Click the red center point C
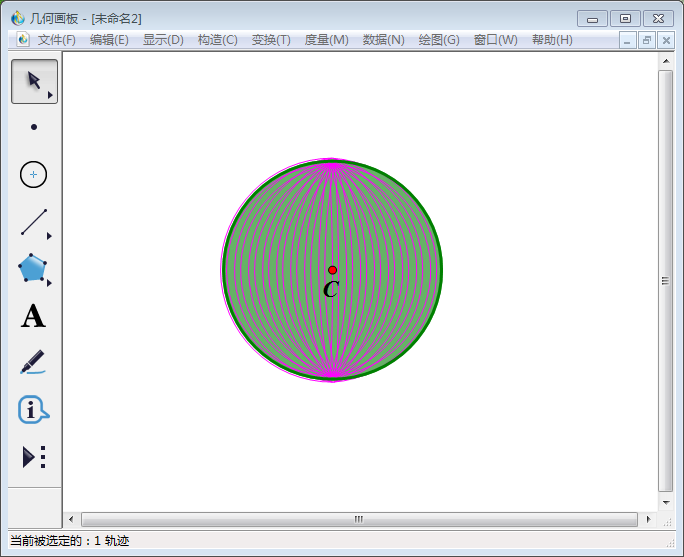Screen dimensions: 684x557 333,270
